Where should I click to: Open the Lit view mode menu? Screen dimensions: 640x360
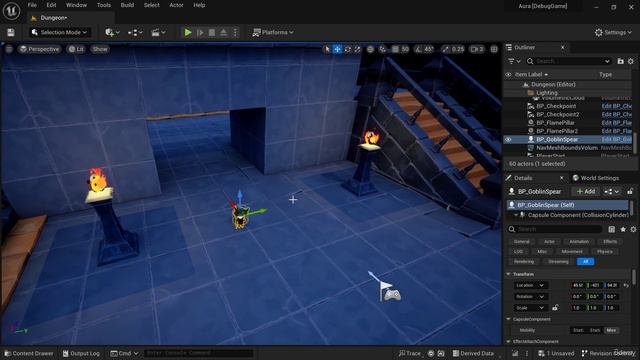pos(76,49)
